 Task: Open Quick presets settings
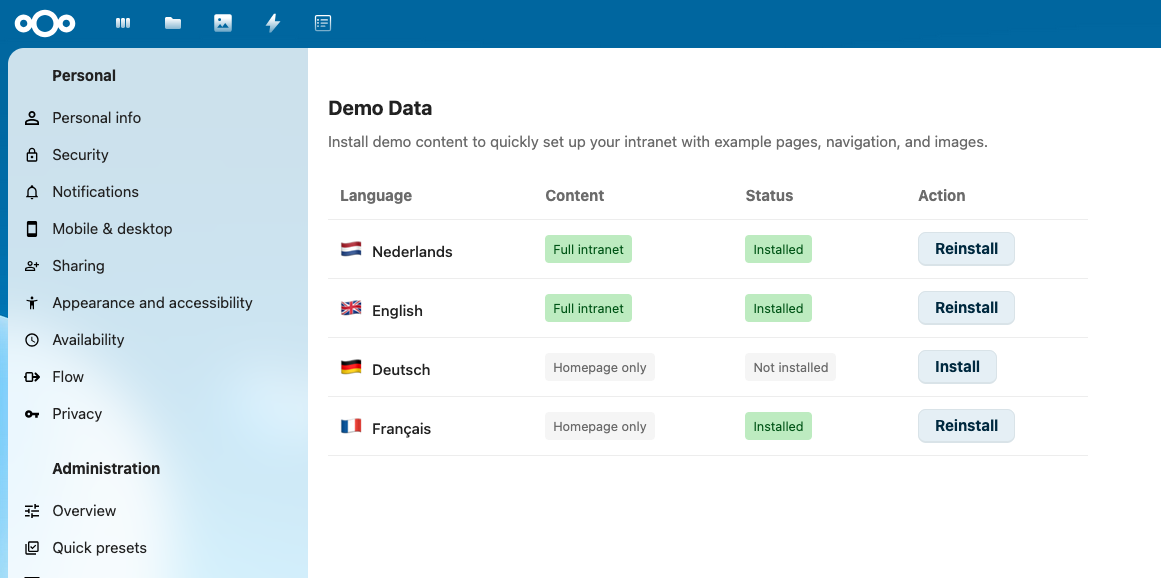tap(99, 547)
